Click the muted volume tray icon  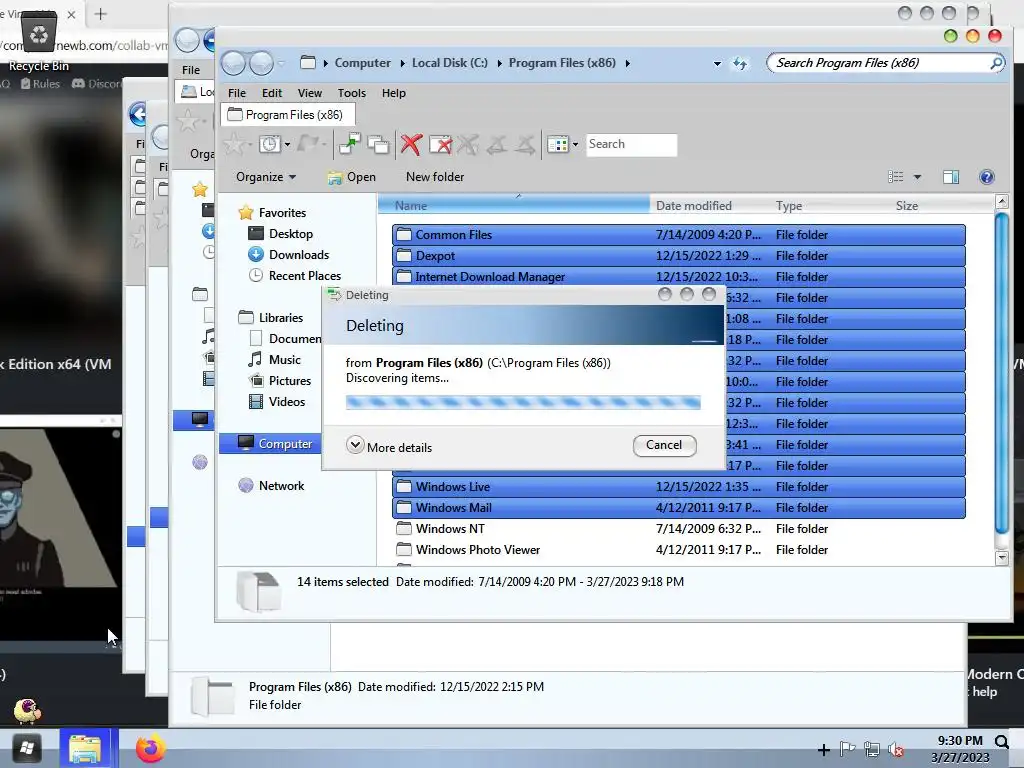click(x=896, y=749)
